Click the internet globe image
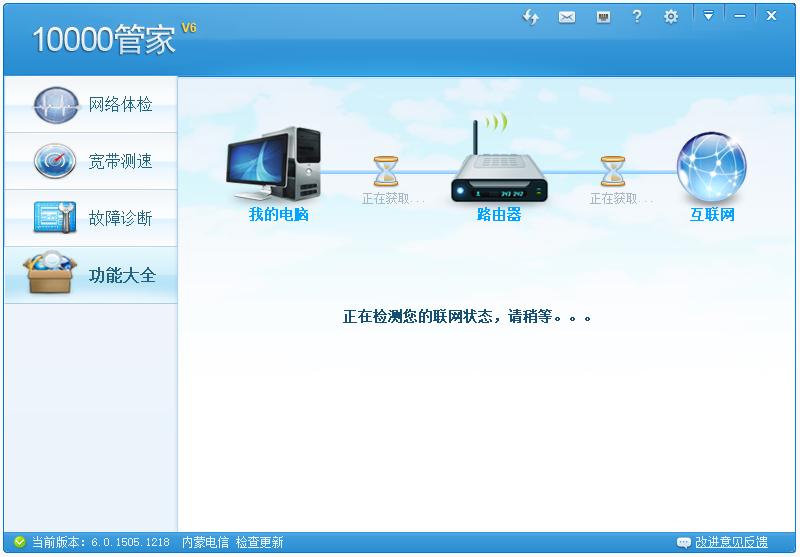 [712, 167]
